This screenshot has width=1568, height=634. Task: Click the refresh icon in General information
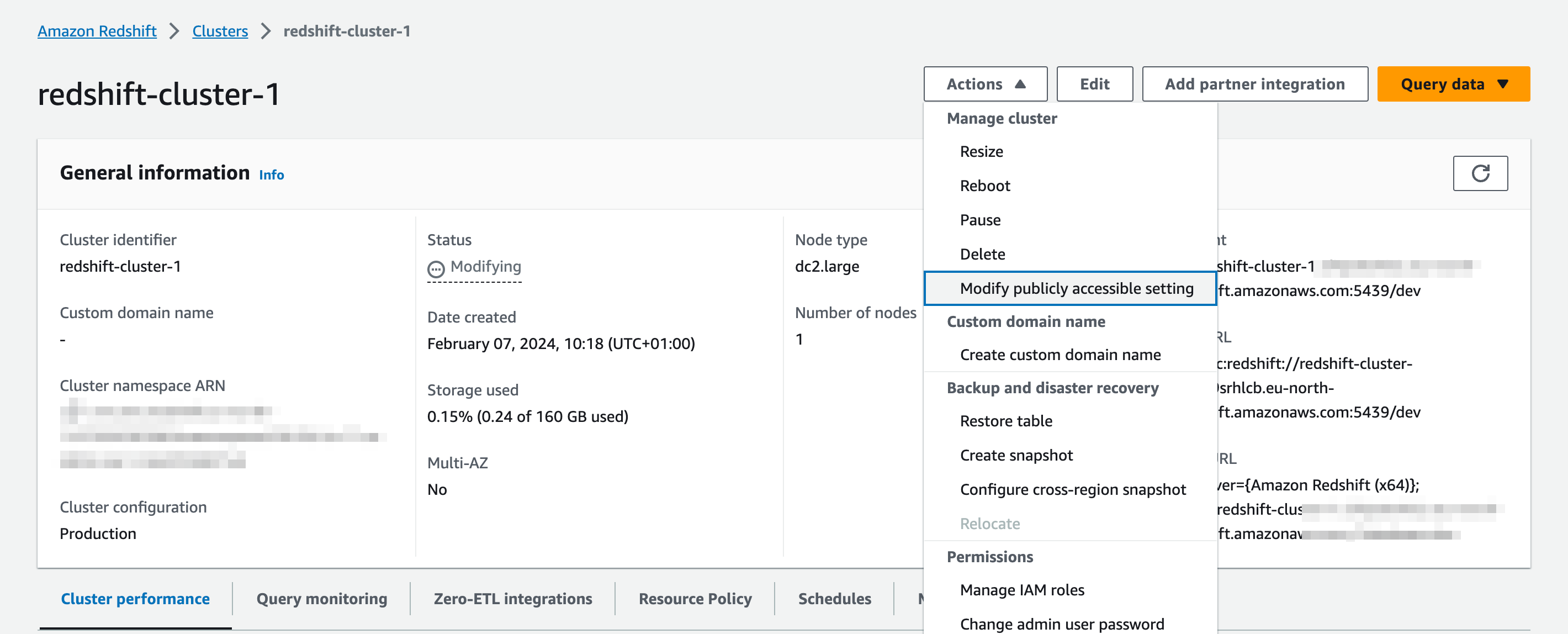coord(1480,173)
